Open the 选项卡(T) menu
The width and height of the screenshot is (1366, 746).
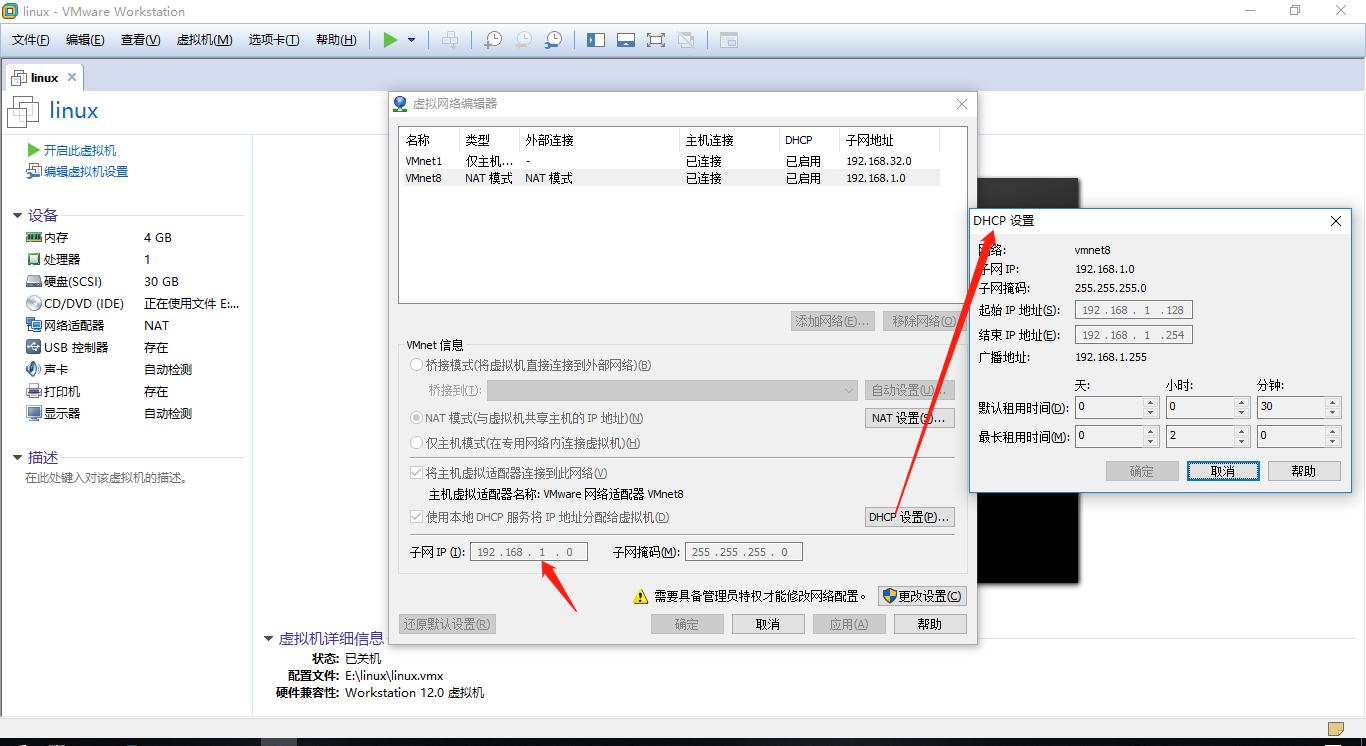tap(274, 40)
